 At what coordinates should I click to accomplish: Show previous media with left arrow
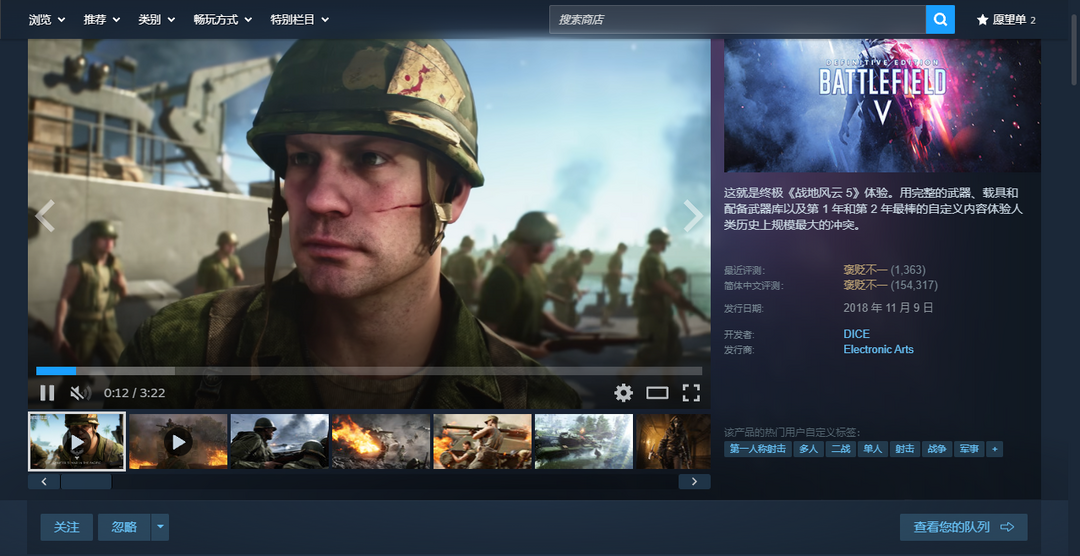(45, 216)
